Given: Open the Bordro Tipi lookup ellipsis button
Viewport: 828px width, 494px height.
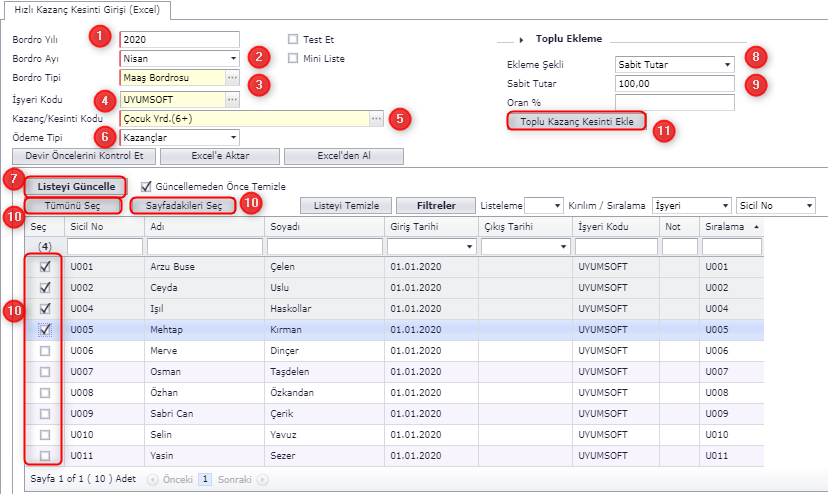Looking at the screenshot, I should tap(232, 78).
